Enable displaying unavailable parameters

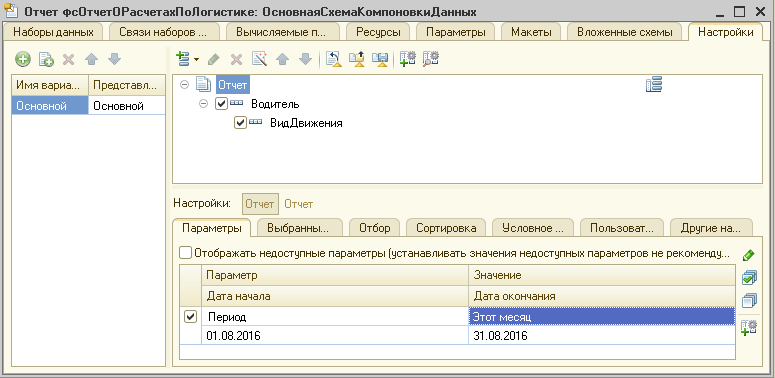(x=185, y=253)
